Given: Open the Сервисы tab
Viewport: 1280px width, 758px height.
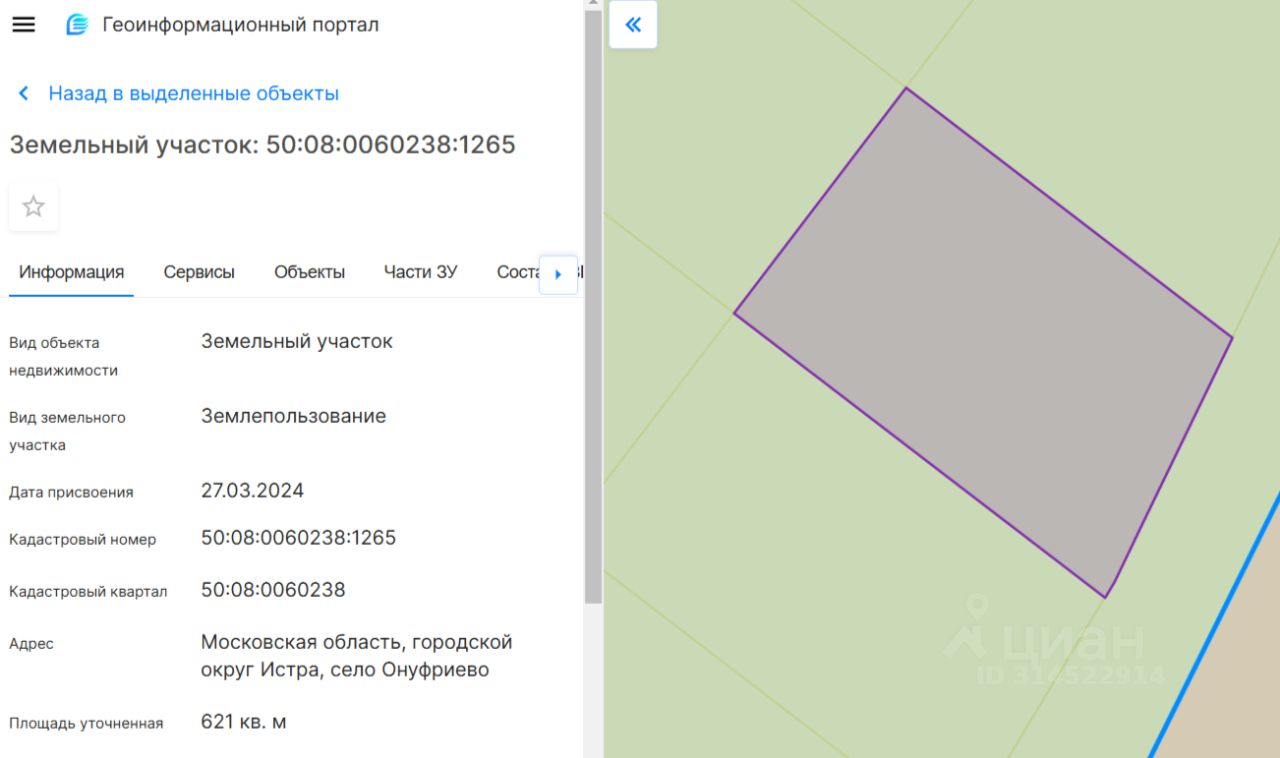Looking at the screenshot, I should (x=199, y=272).
